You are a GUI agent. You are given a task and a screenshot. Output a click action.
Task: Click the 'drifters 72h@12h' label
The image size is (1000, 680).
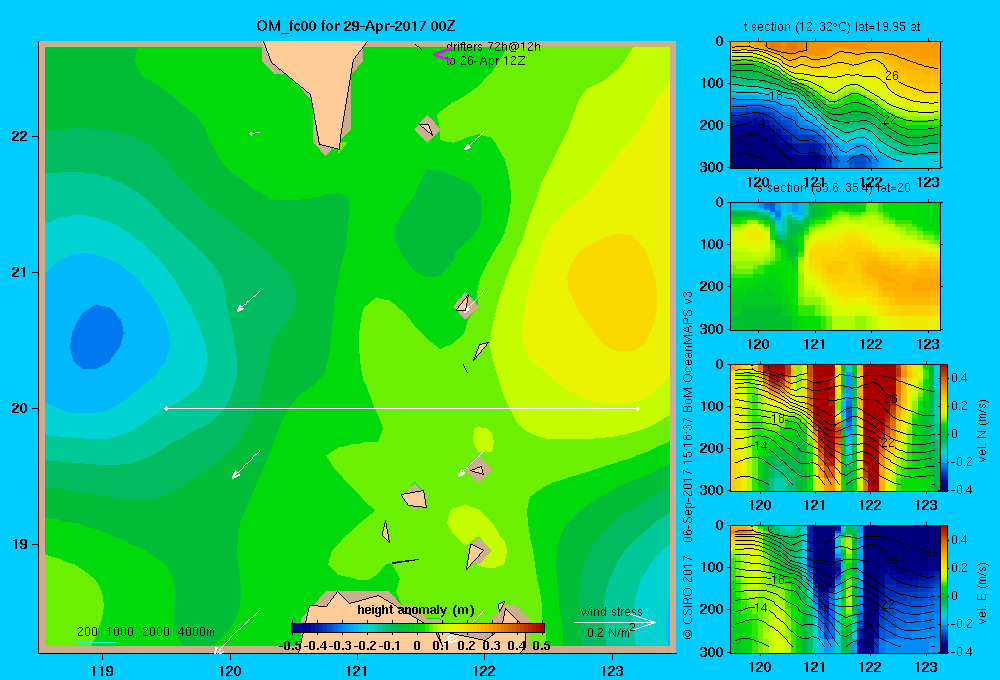(x=493, y=47)
